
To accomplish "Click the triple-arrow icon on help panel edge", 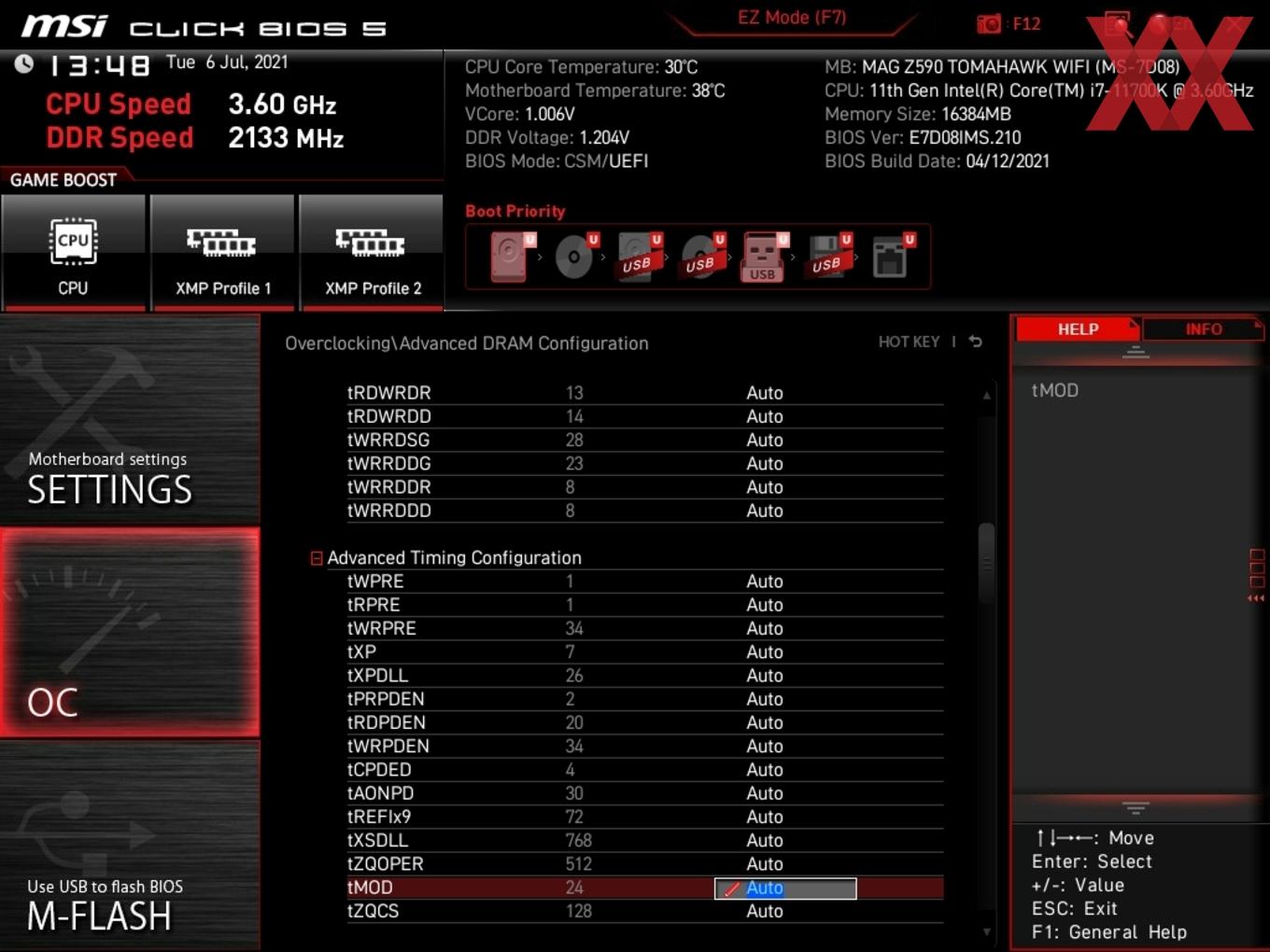I will click(1256, 598).
